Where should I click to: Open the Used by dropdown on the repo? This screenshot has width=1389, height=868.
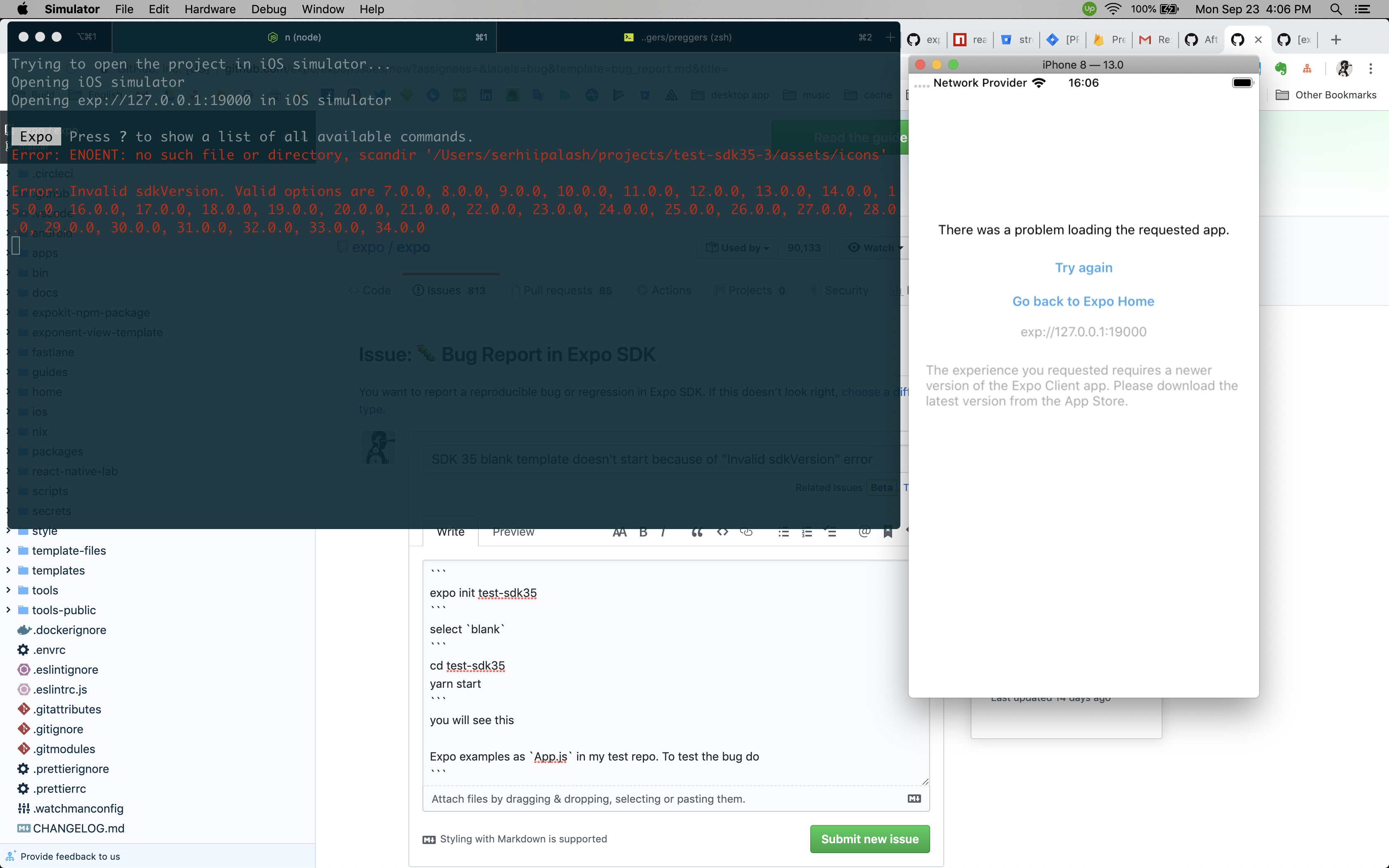point(736,248)
